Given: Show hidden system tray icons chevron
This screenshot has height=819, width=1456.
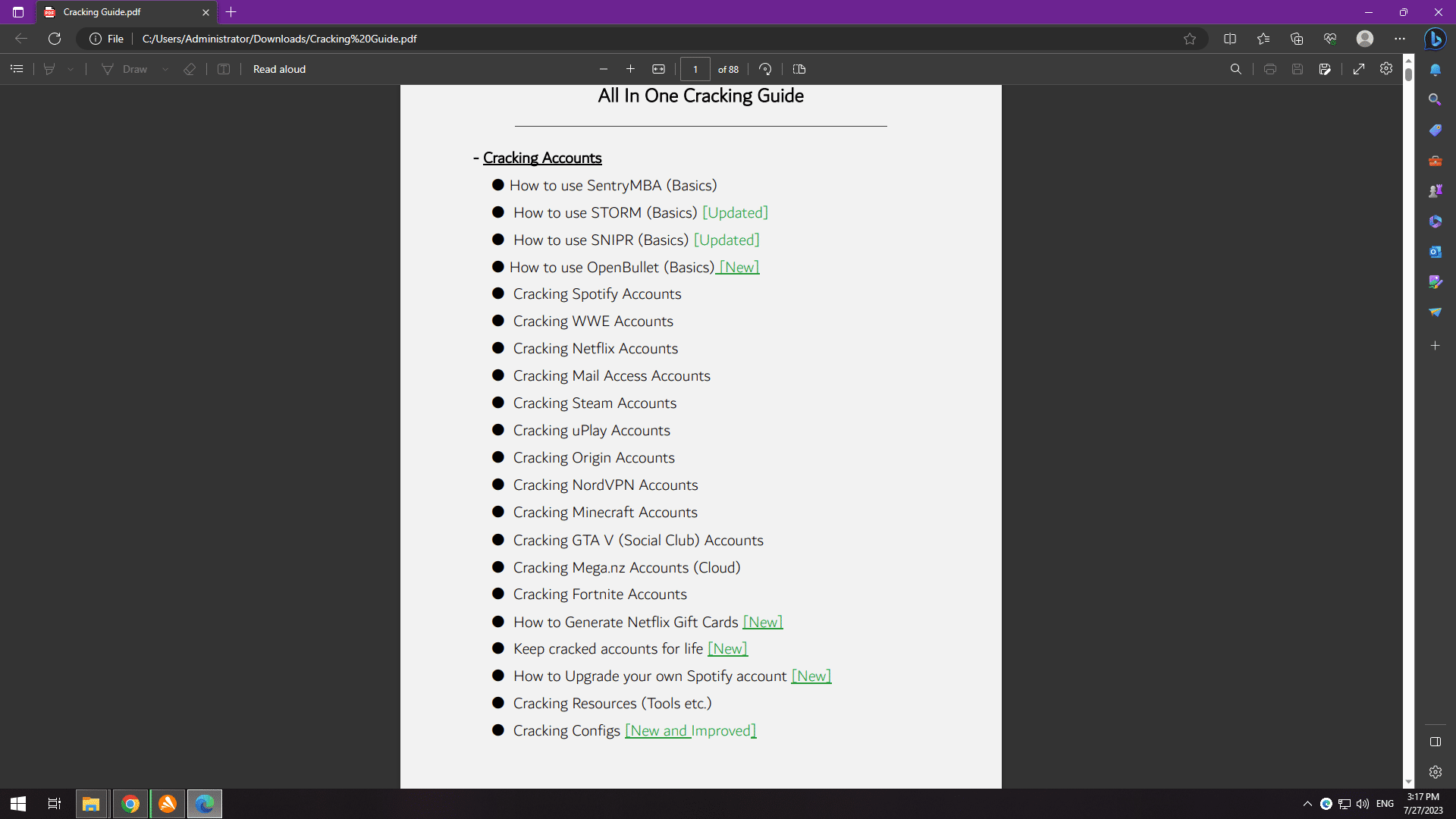Looking at the screenshot, I should [1307, 804].
